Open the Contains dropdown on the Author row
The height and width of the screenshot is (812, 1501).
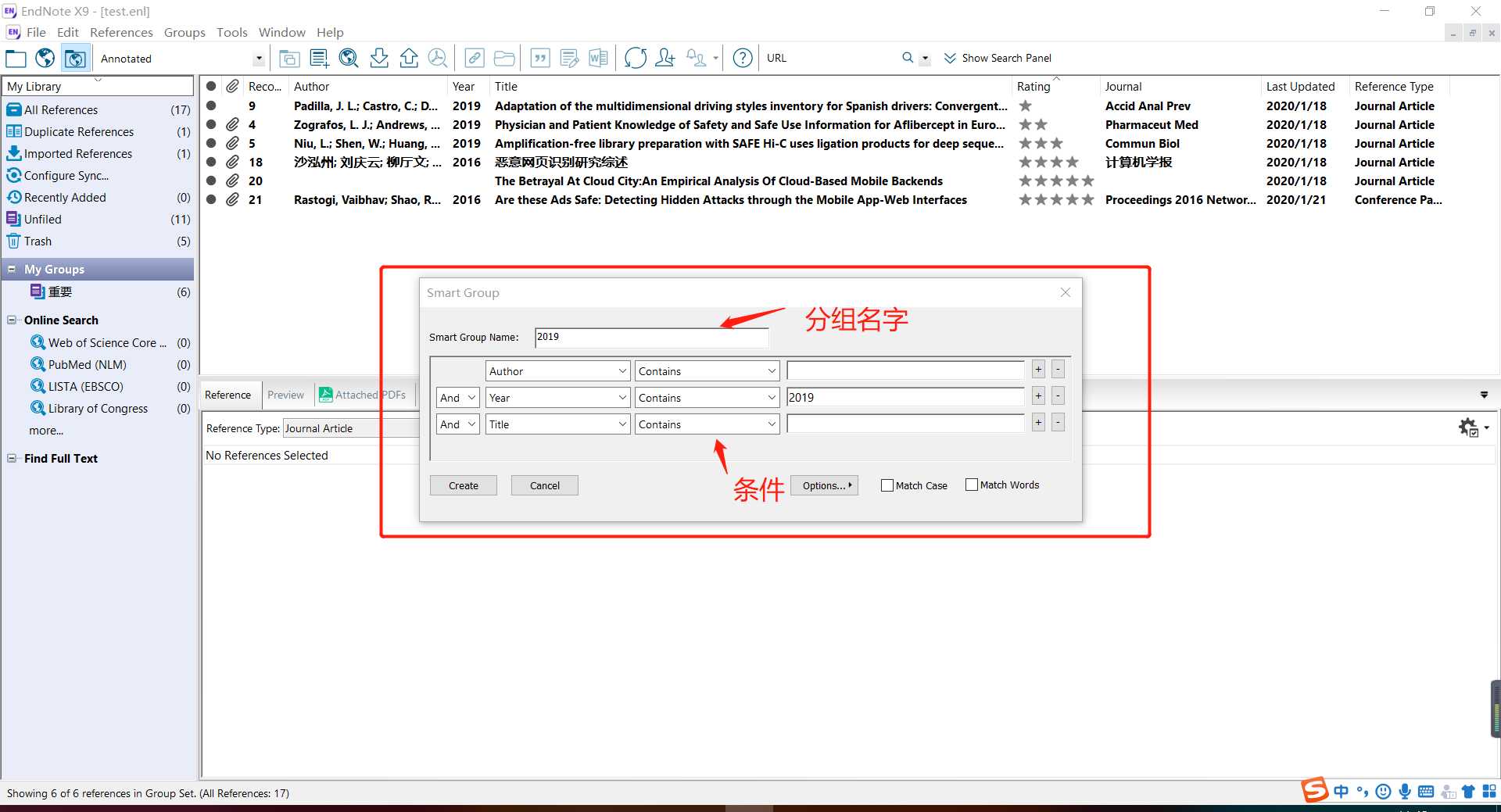(707, 371)
